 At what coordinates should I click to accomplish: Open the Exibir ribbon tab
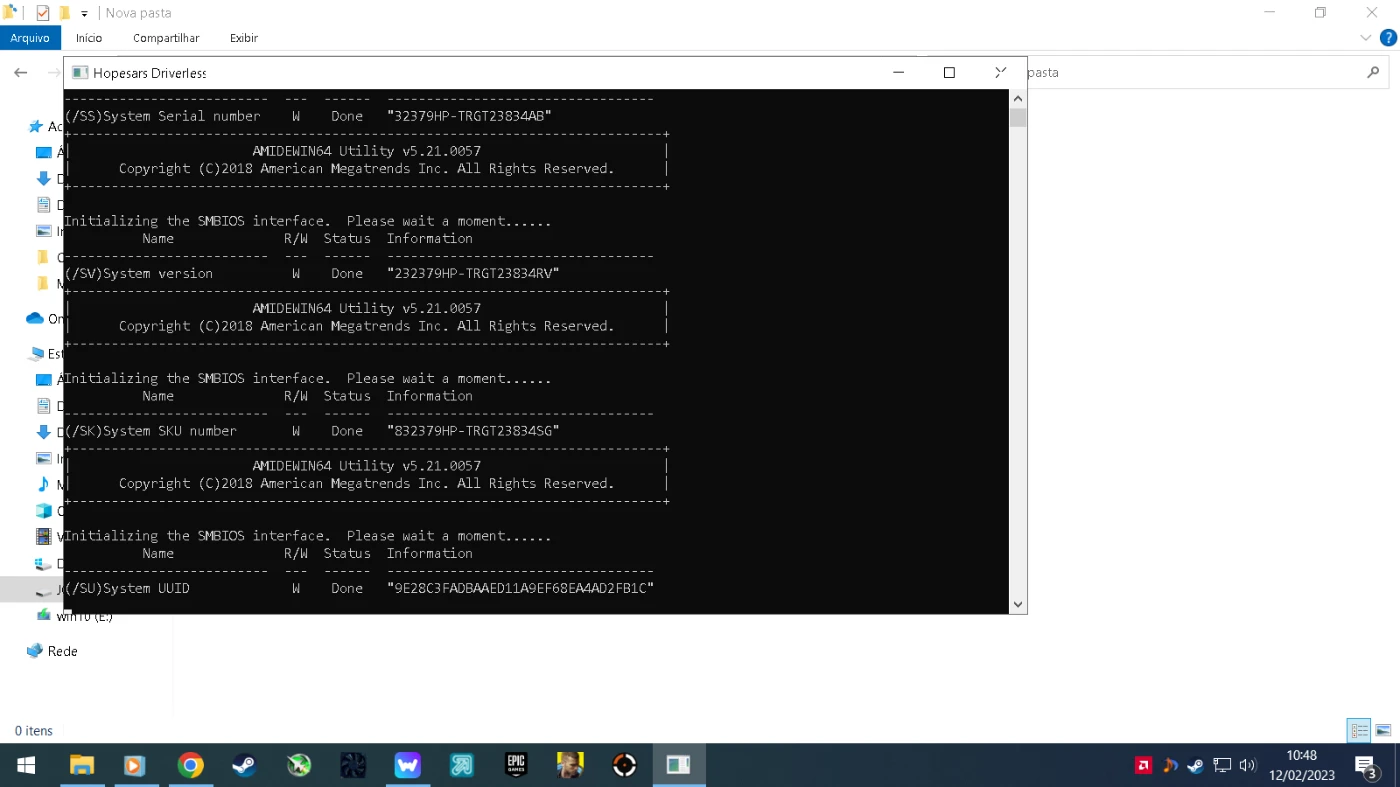click(244, 38)
